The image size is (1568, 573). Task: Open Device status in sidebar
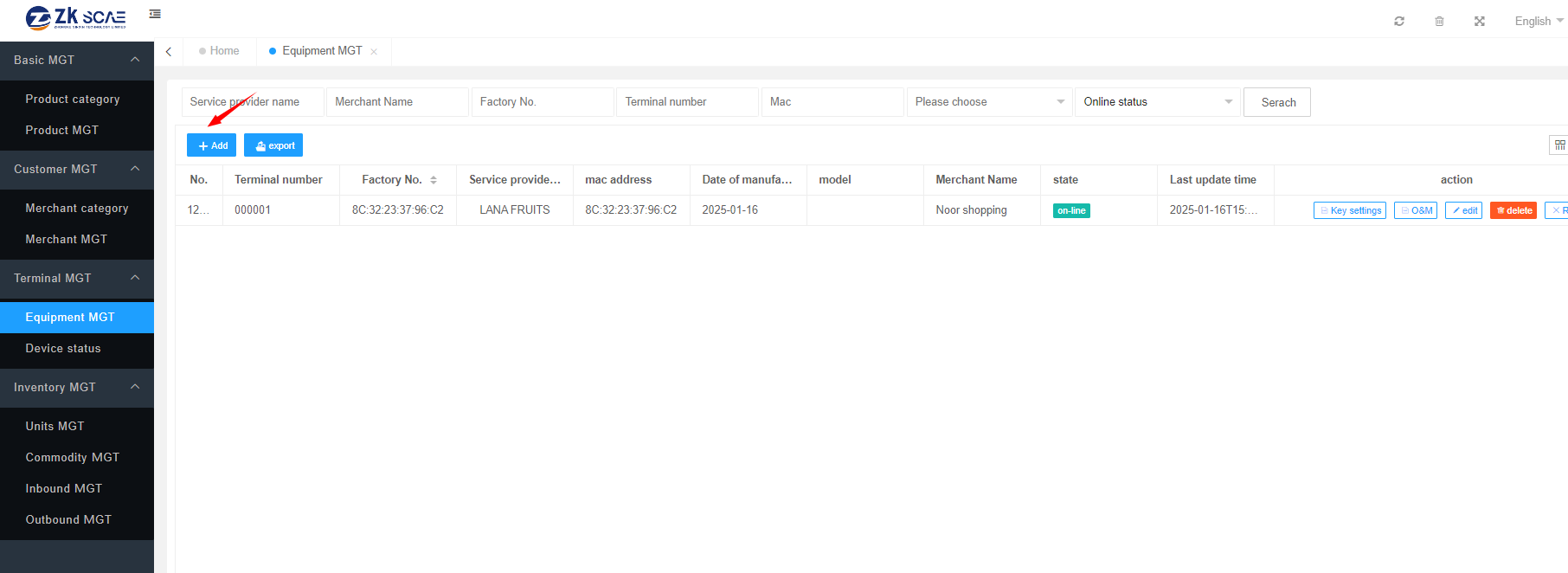click(63, 348)
